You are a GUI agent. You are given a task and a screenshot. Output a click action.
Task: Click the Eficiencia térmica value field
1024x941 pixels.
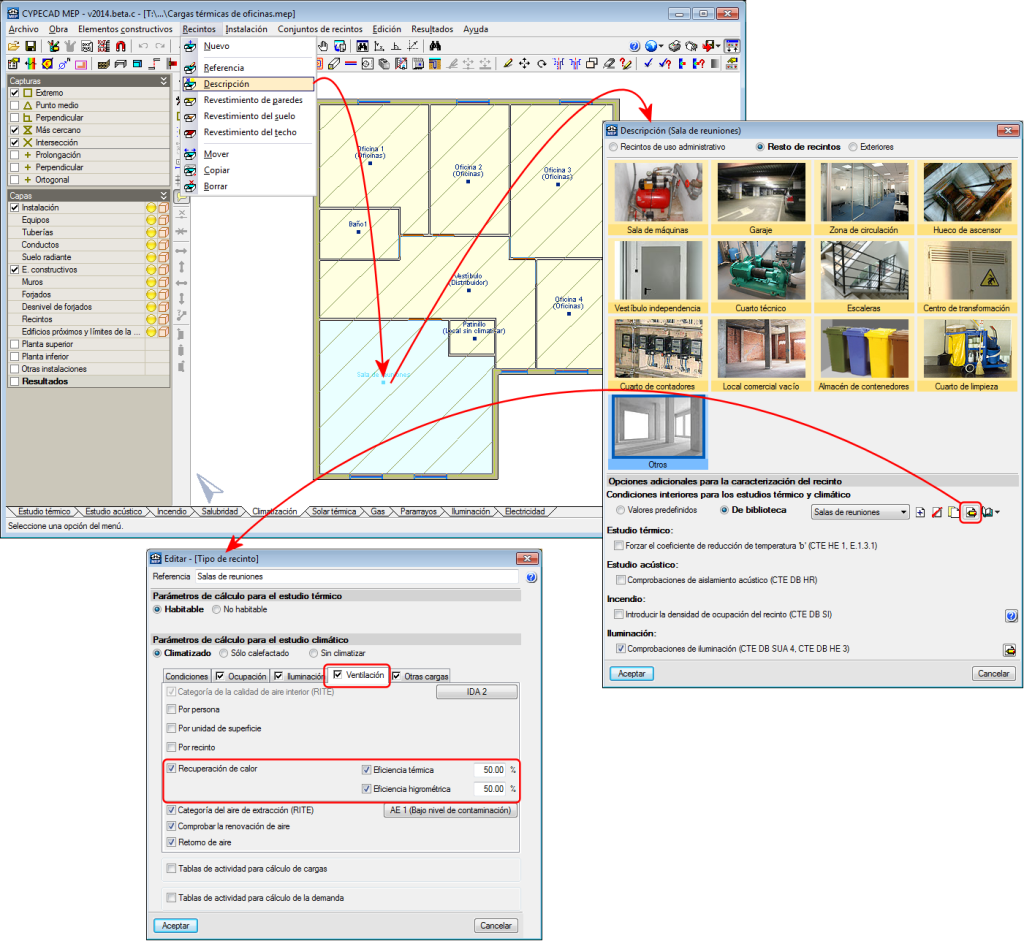coord(490,771)
